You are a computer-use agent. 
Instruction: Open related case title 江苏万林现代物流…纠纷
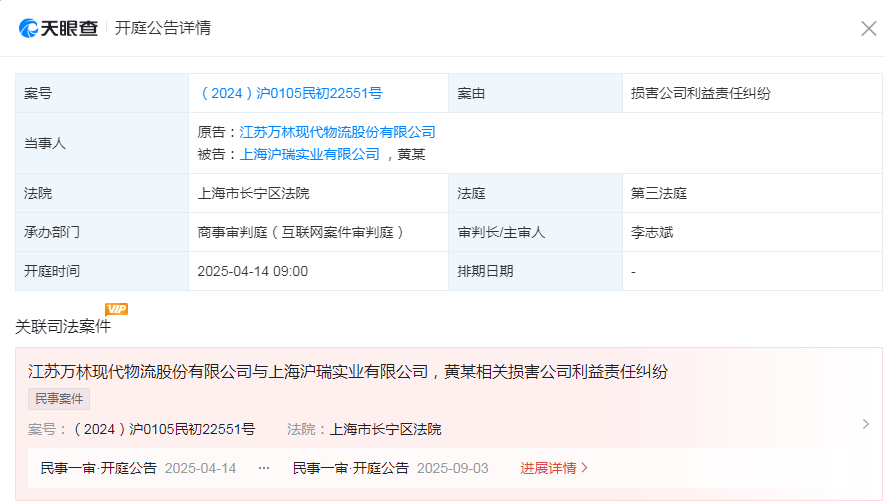coord(348,371)
